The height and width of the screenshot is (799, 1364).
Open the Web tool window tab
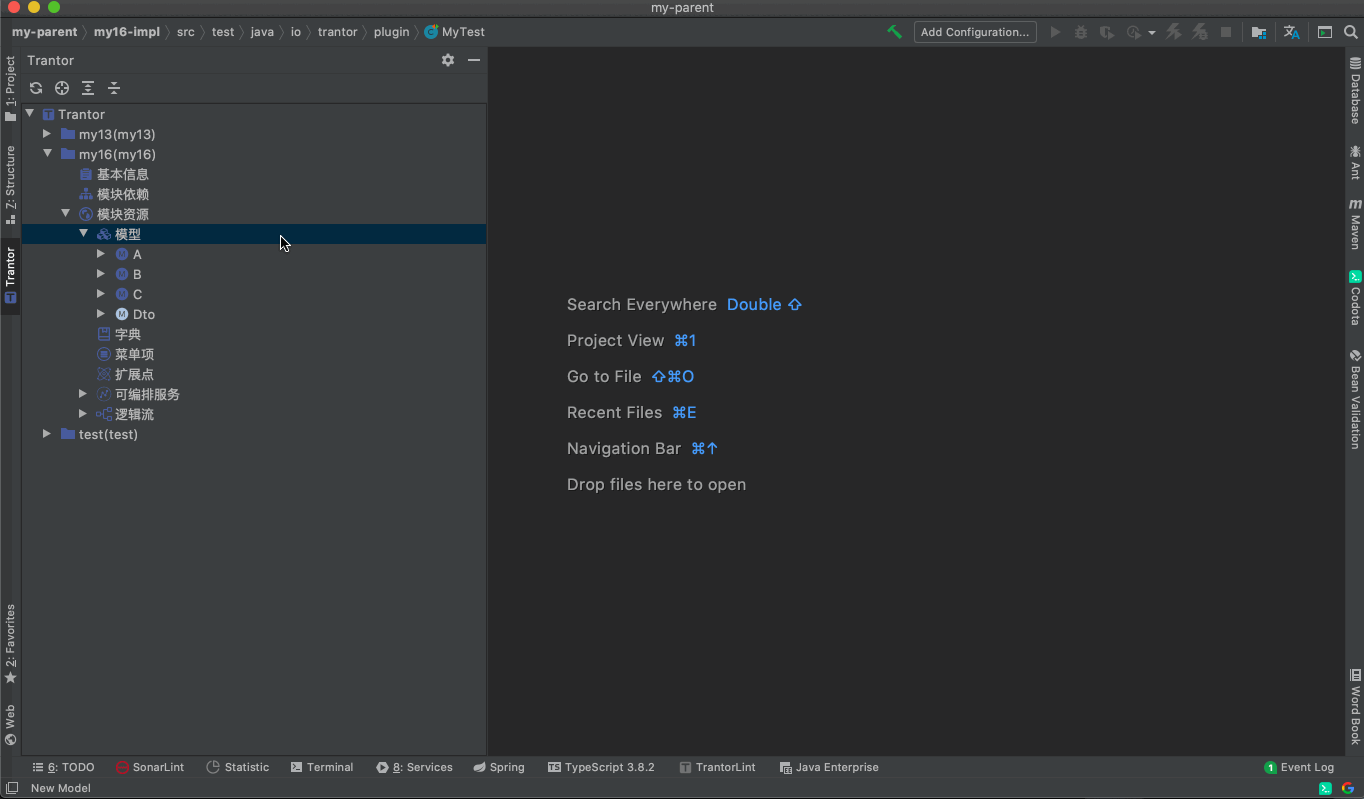click(x=10, y=725)
